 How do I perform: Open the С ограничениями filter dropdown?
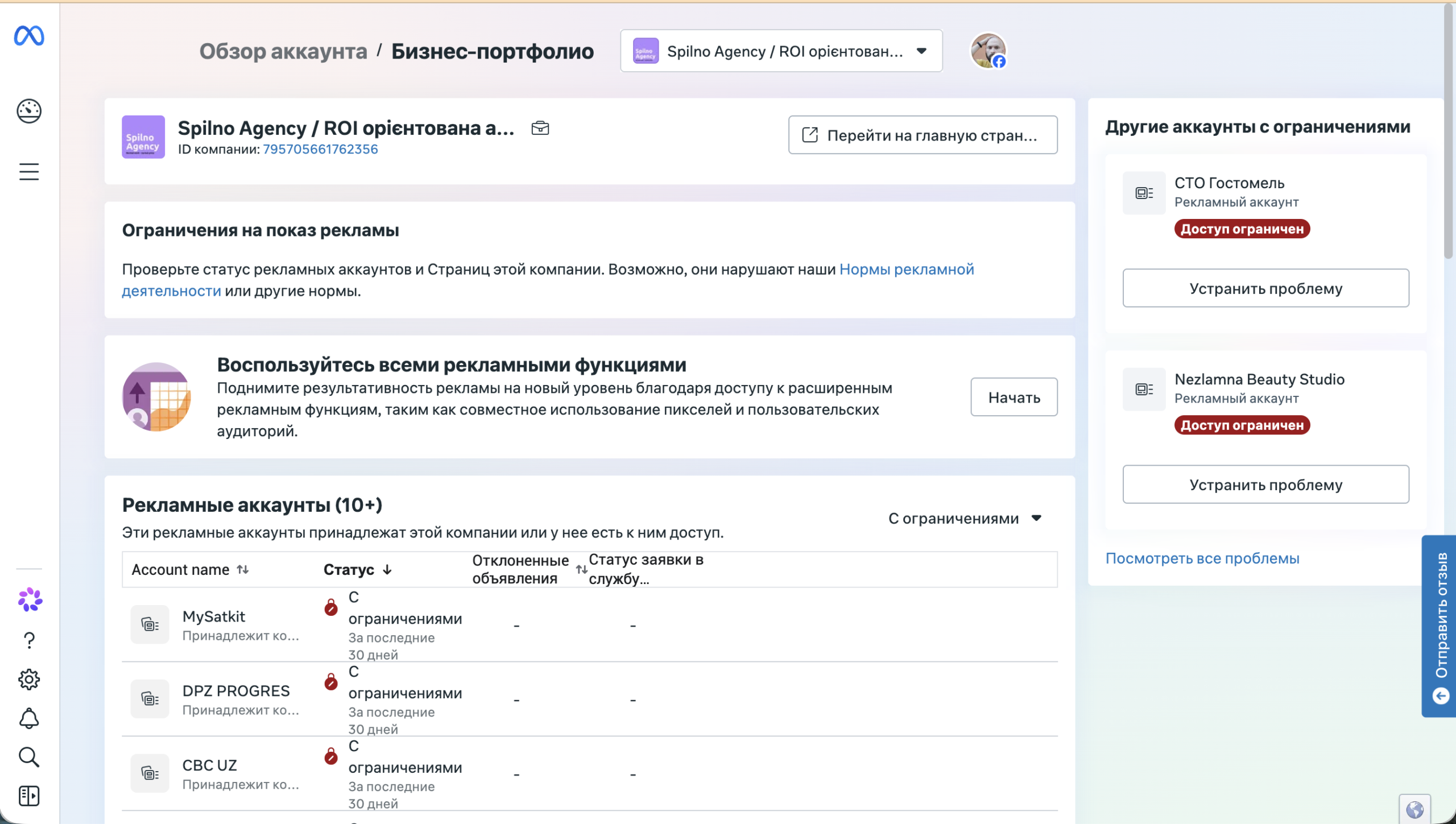[x=965, y=519]
